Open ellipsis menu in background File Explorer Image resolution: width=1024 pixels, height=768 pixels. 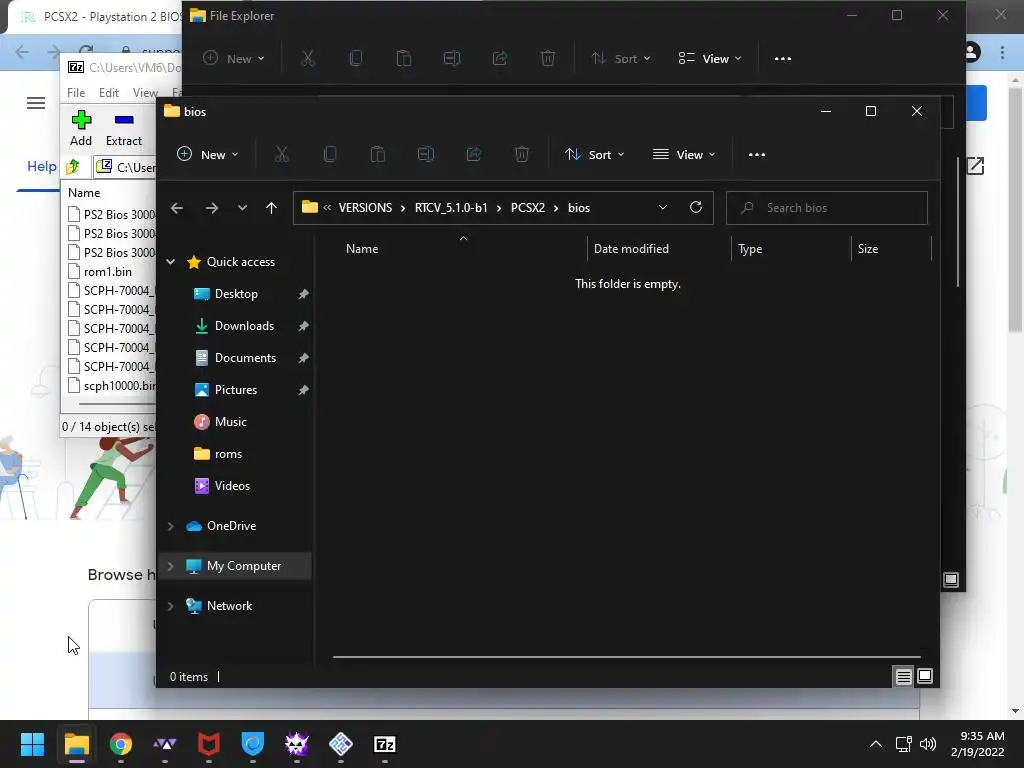(x=783, y=59)
